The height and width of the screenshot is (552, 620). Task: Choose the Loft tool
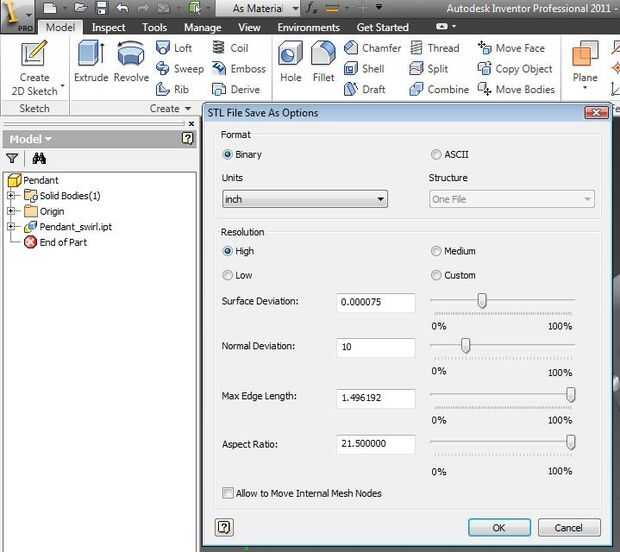pos(174,48)
